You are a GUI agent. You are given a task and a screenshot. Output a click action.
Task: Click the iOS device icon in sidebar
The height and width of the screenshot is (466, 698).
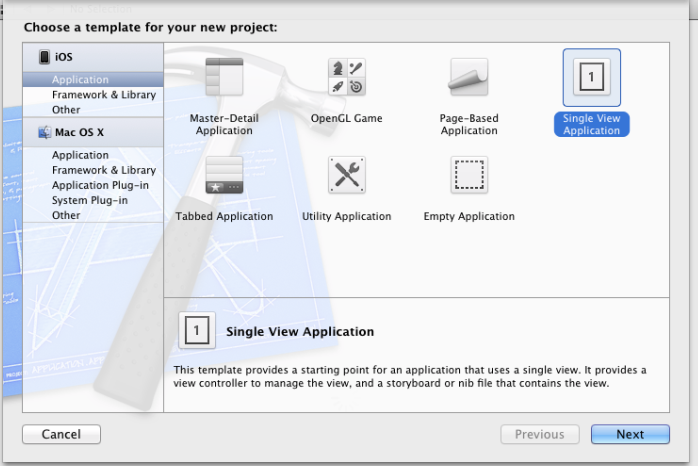click(44, 57)
